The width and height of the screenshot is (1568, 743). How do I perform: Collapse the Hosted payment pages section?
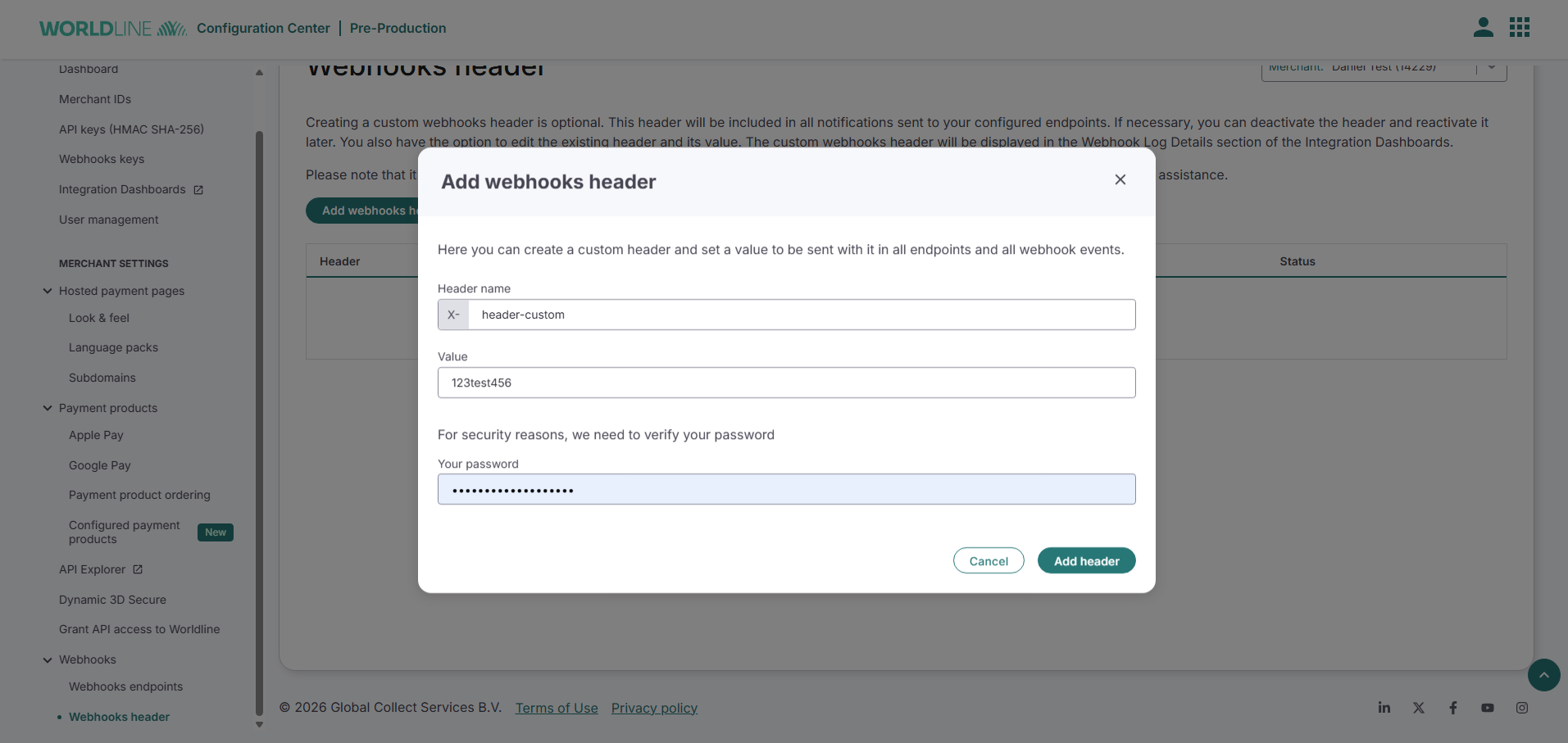pyautogui.click(x=48, y=291)
